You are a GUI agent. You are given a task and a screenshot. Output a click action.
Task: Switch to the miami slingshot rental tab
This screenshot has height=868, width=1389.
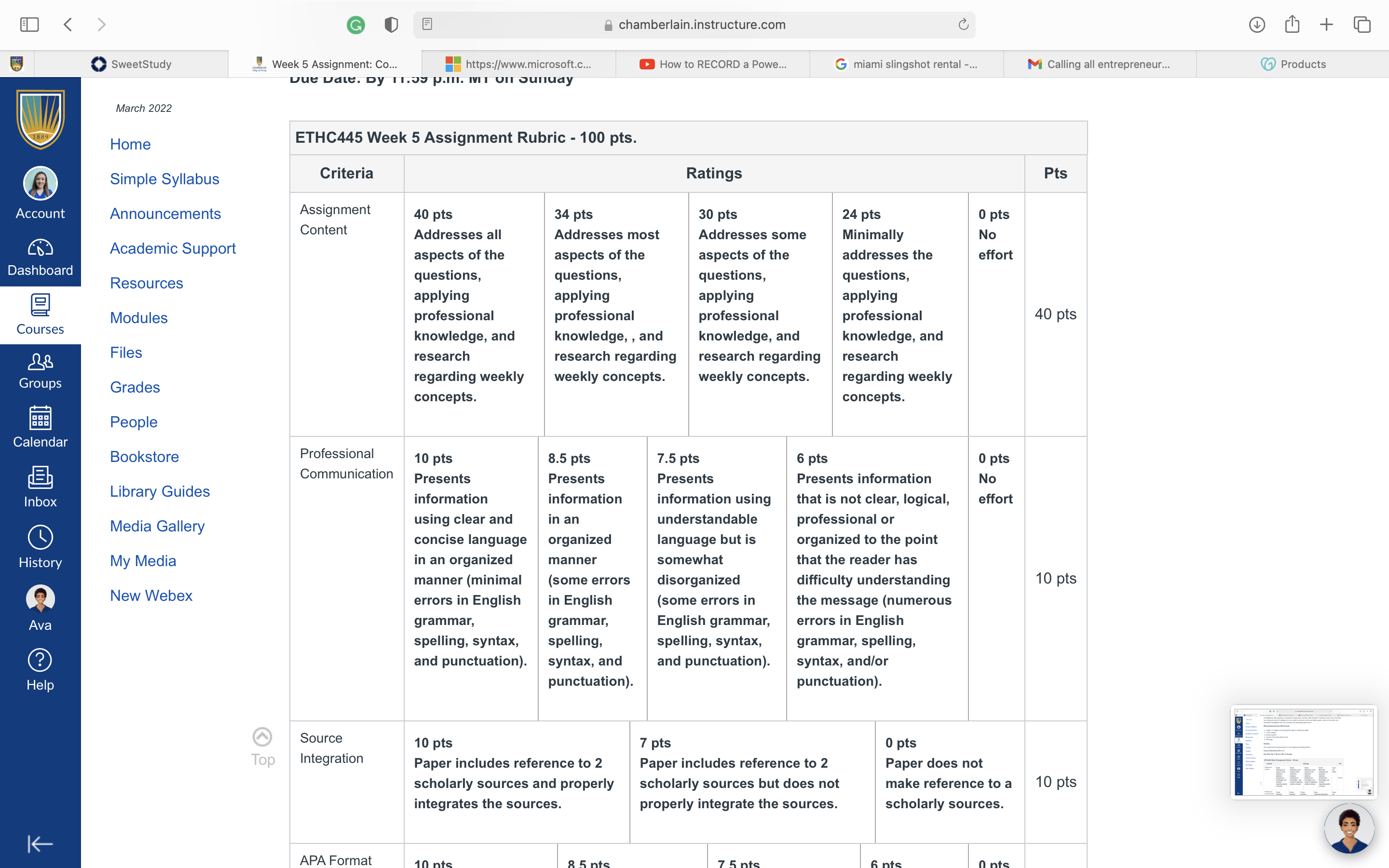(x=906, y=64)
